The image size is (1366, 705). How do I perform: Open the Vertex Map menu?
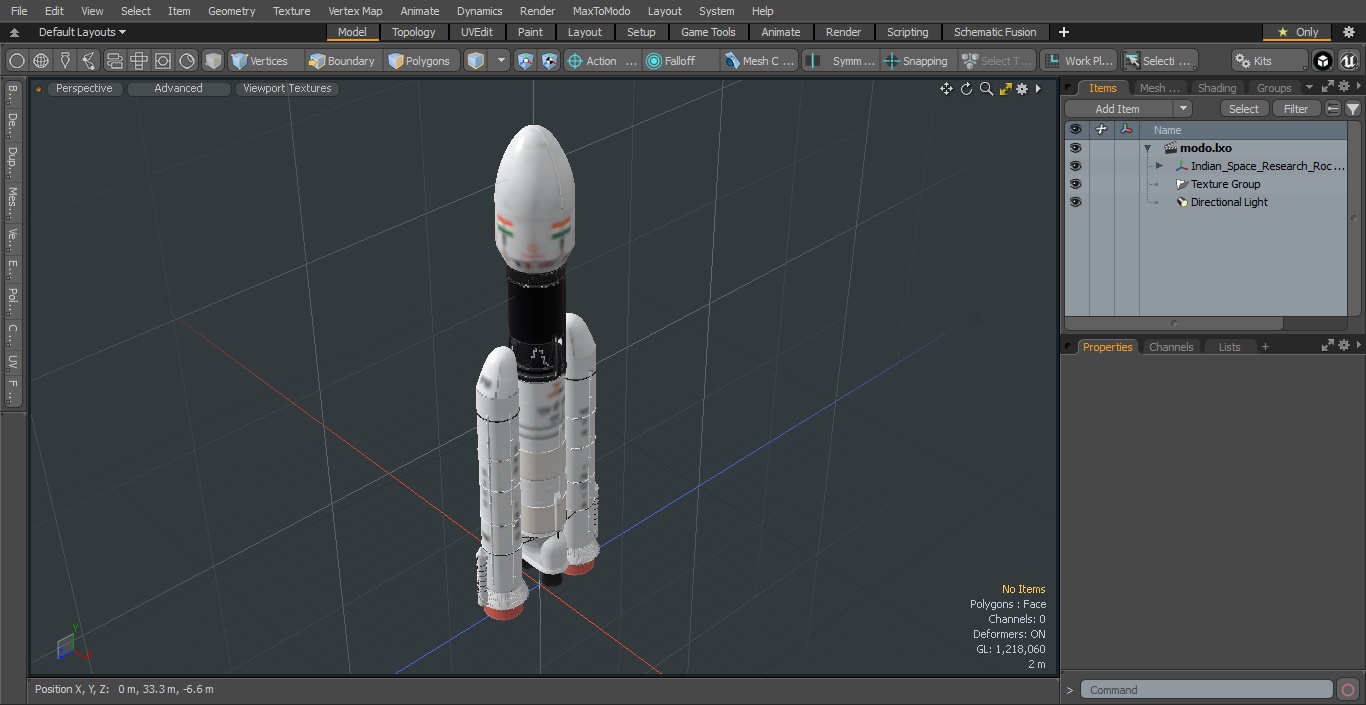pos(355,11)
